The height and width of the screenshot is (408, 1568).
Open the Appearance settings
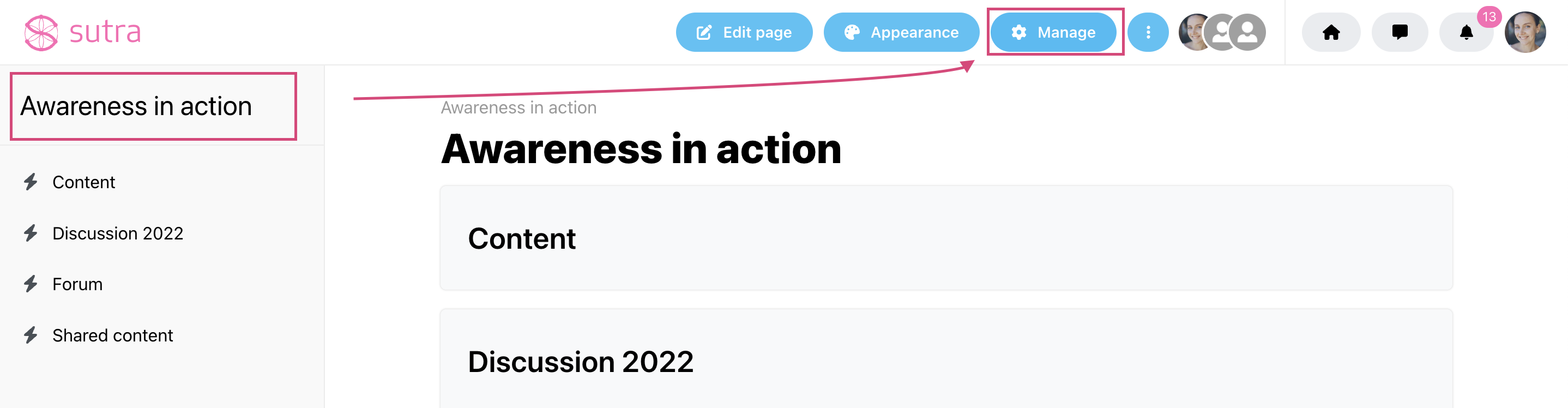point(901,32)
